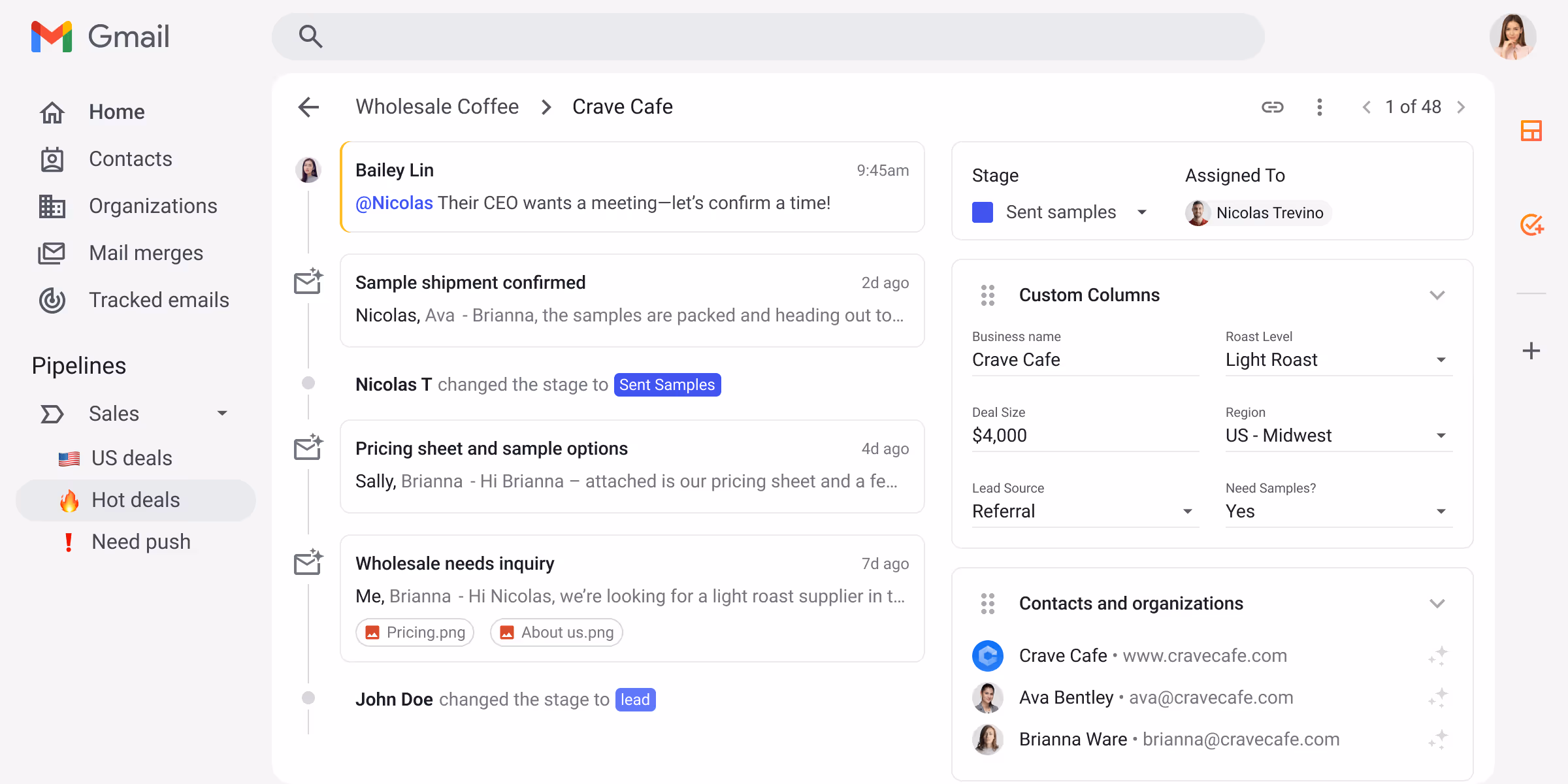This screenshot has height=784, width=1568.
Task: Open Tracked emails in the sidebar
Action: (159, 300)
